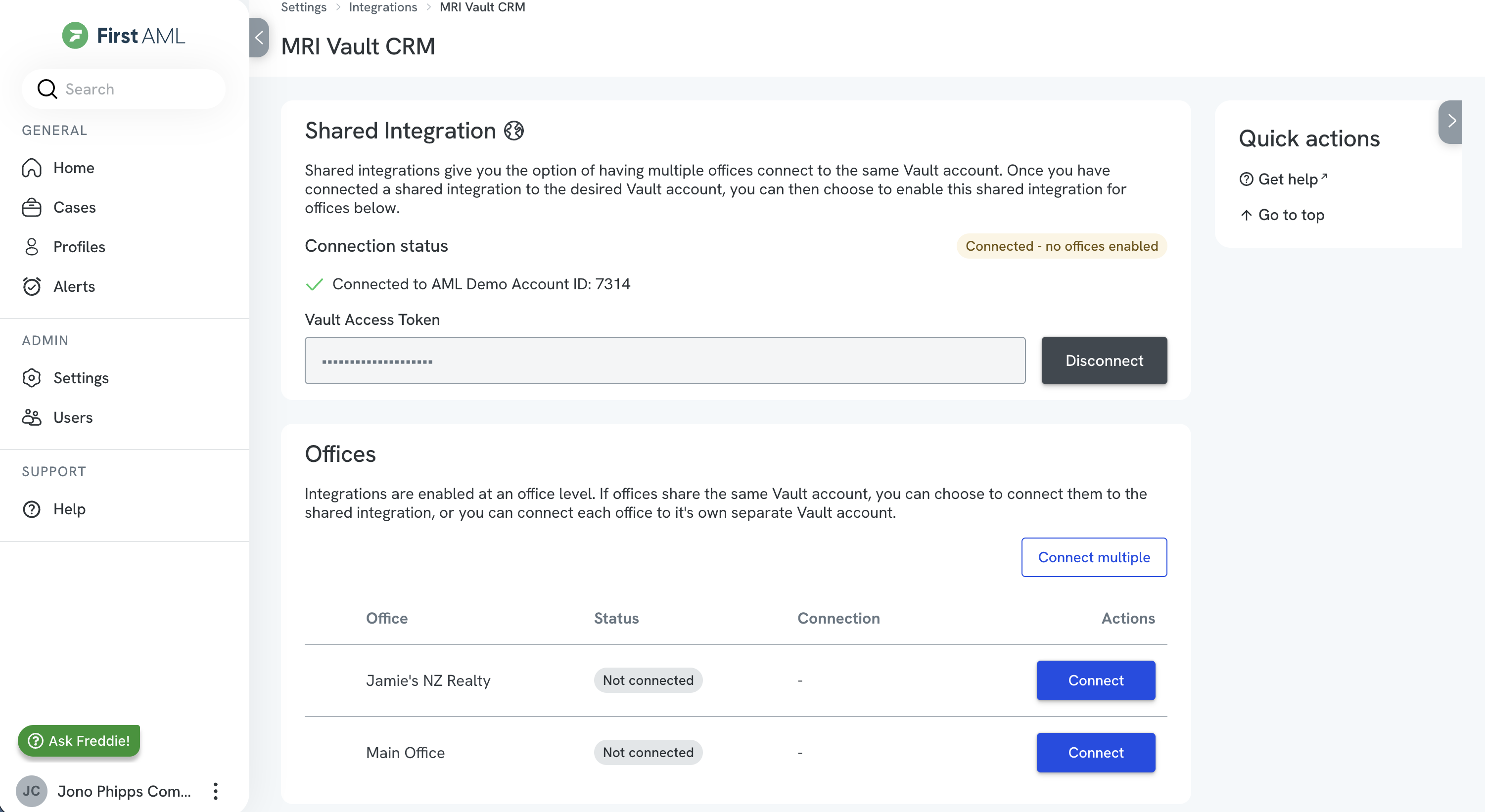
Task: Open Settings gear in Admin section
Action: (80, 378)
